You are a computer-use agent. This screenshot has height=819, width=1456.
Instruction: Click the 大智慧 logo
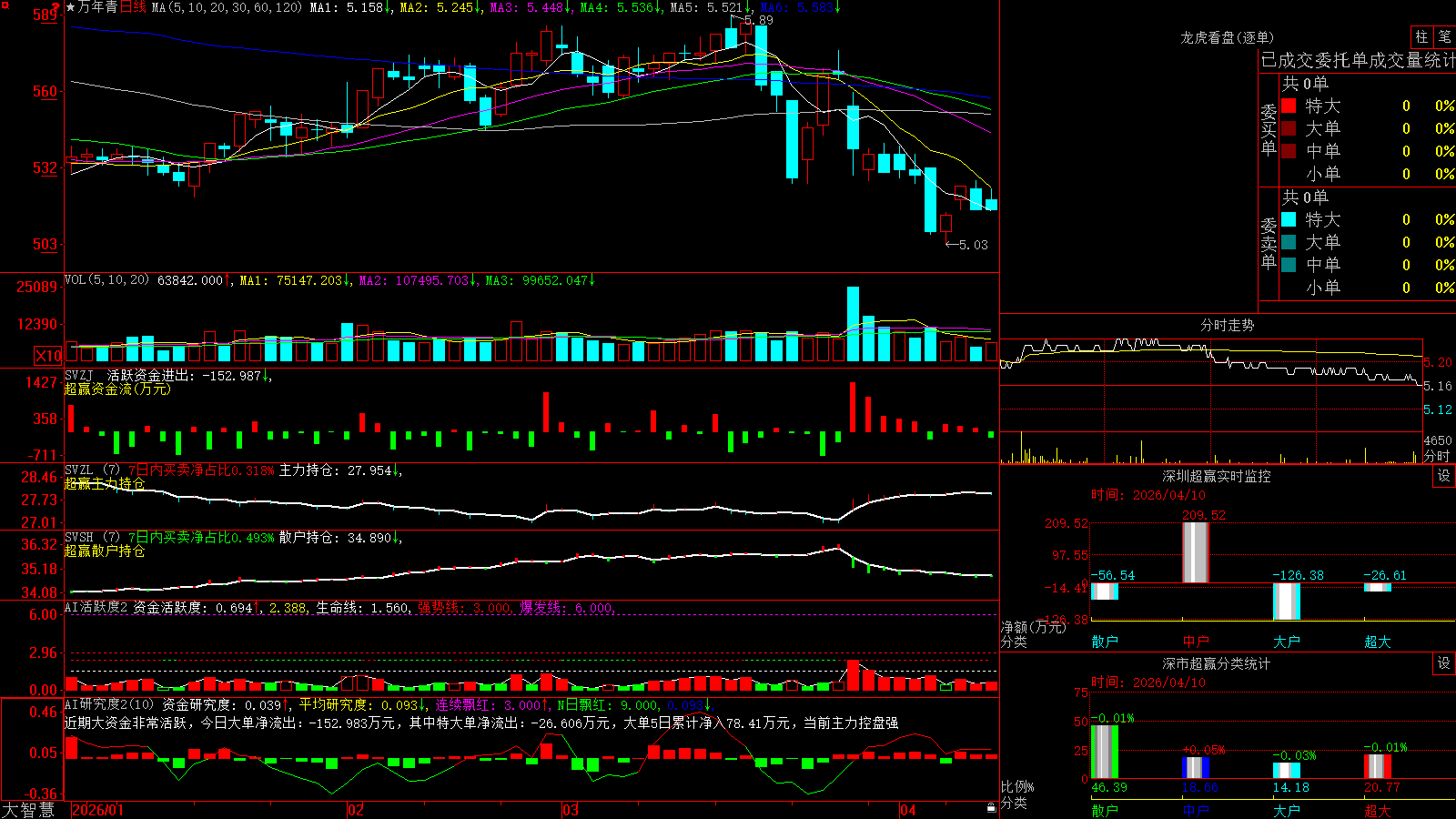point(28,810)
